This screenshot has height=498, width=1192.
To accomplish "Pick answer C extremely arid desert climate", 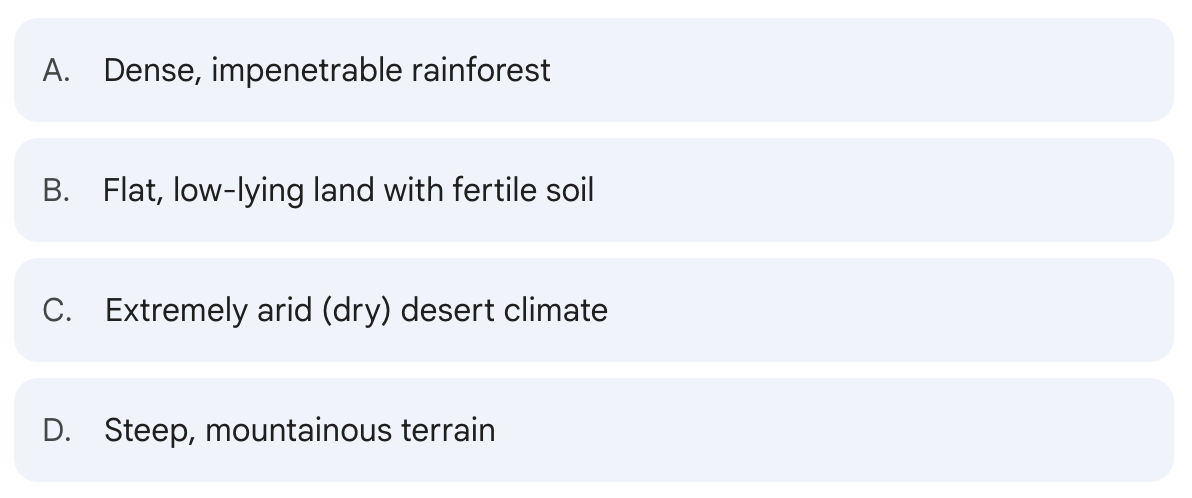I will (x=594, y=310).
